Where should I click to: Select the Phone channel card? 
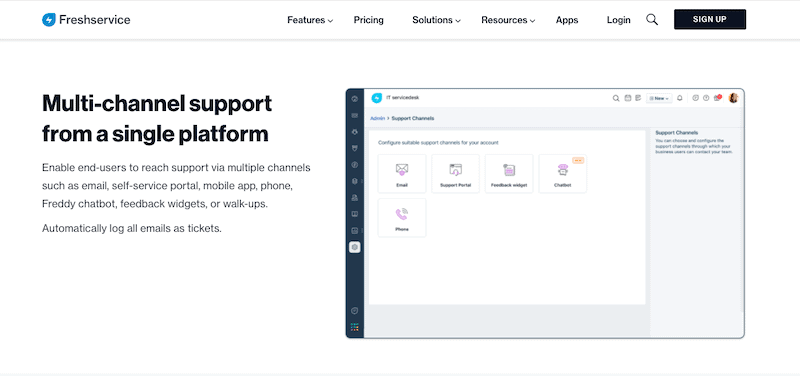(x=402, y=218)
